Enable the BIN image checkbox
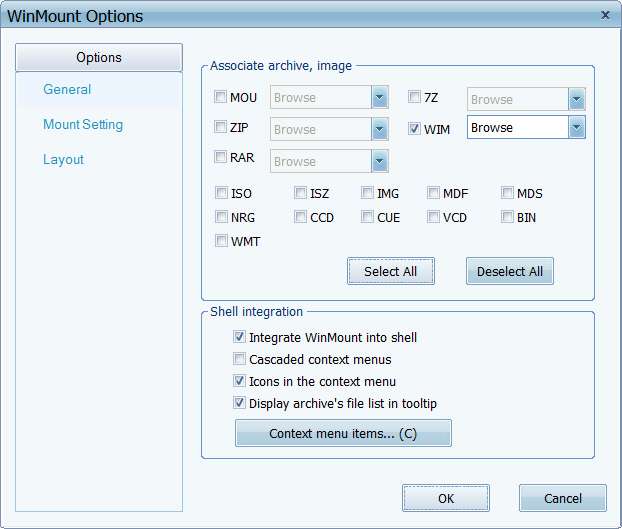 (x=507, y=217)
